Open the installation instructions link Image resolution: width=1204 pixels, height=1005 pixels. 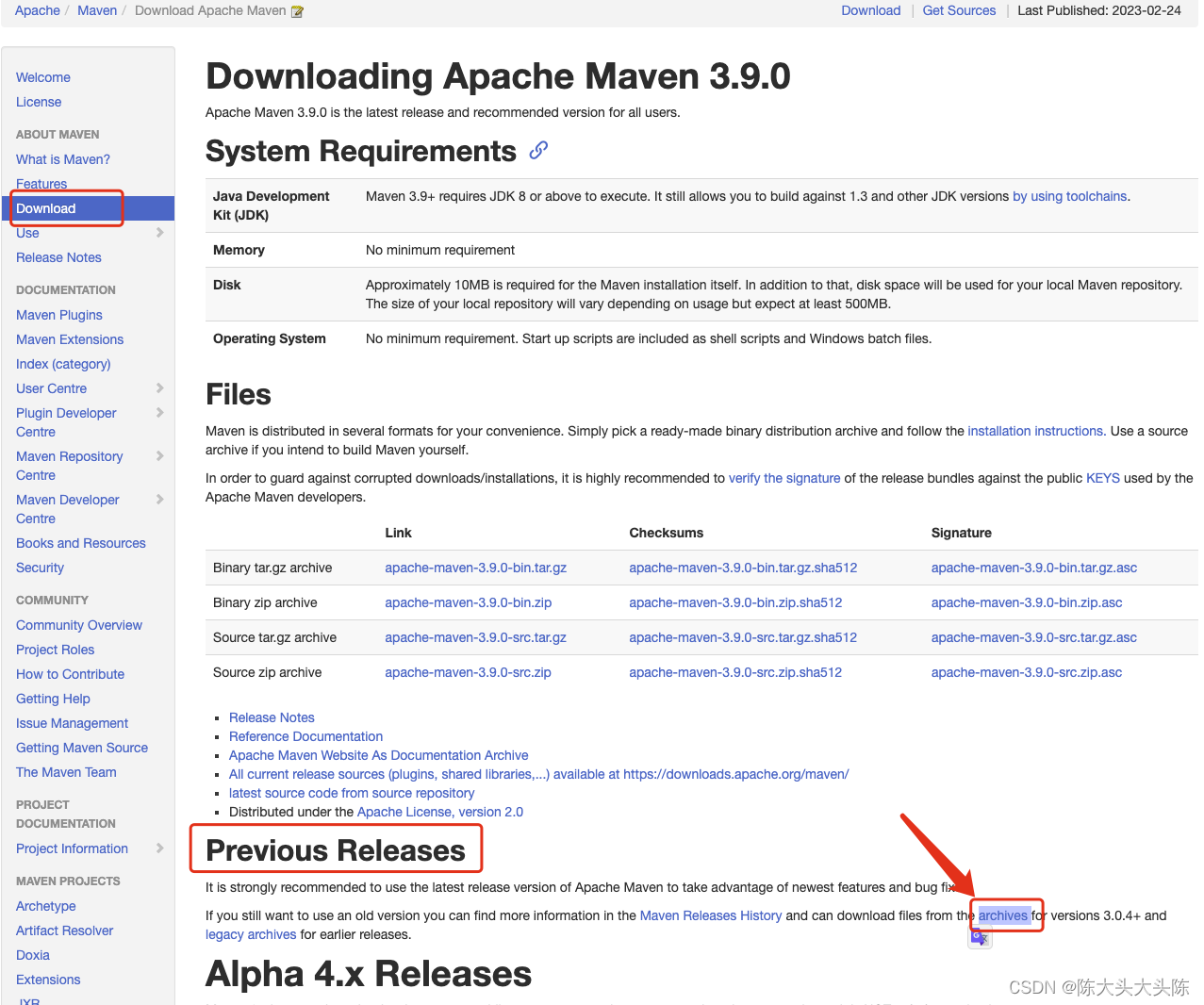(x=1035, y=431)
